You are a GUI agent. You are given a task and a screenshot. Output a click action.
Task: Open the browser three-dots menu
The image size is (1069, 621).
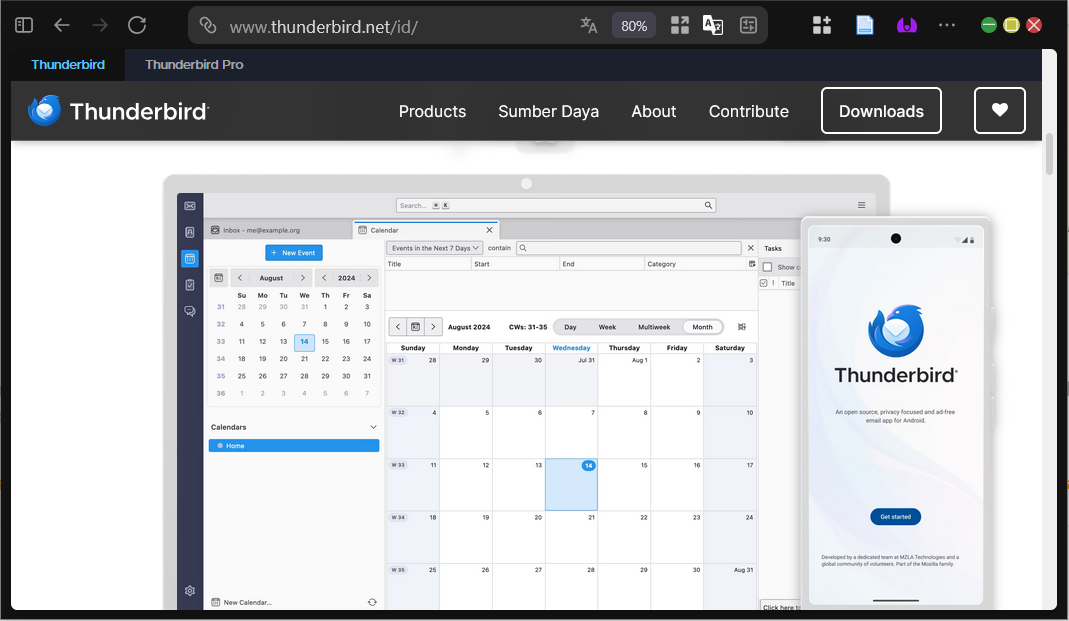click(947, 25)
